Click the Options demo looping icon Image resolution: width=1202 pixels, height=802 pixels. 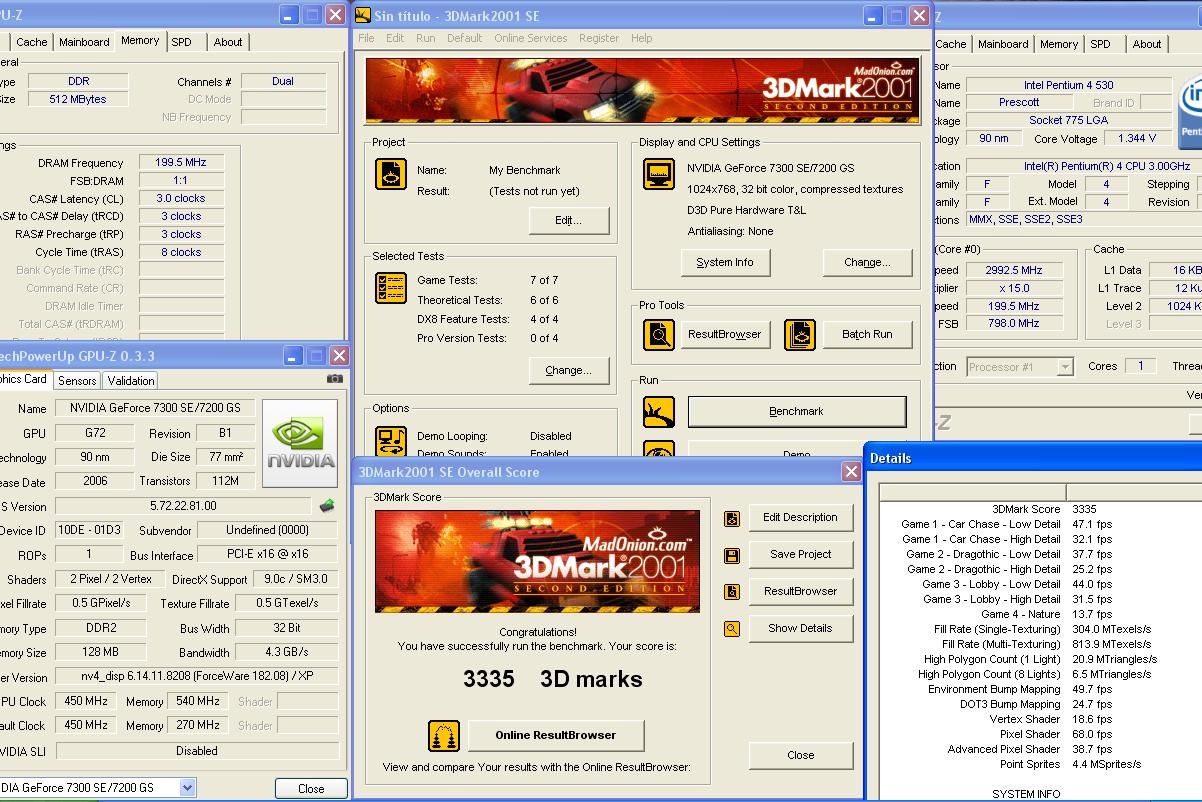pyautogui.click(x=391, y=441)
